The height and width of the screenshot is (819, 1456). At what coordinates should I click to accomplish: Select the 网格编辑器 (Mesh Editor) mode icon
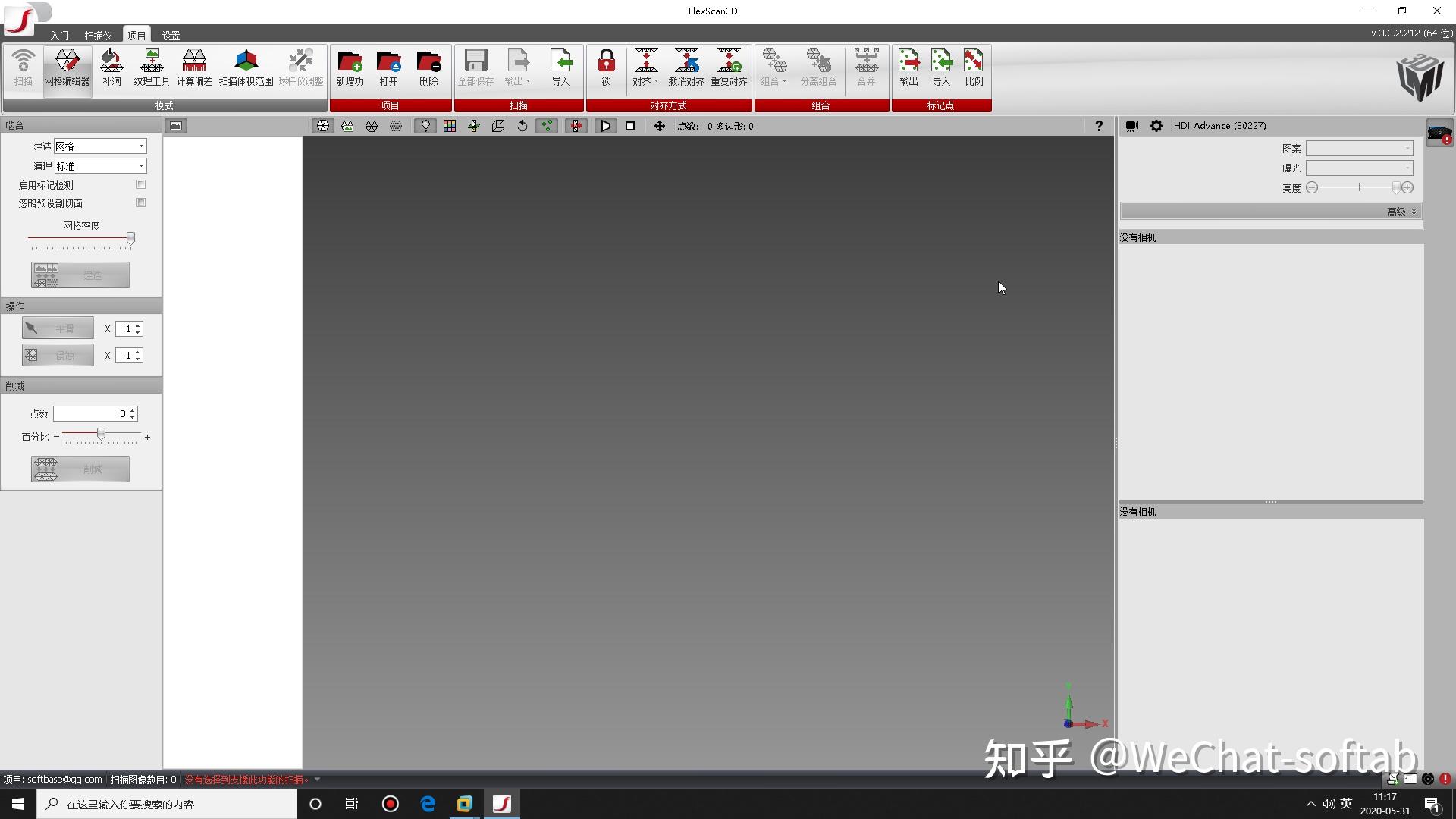click(x=67, y=68)
